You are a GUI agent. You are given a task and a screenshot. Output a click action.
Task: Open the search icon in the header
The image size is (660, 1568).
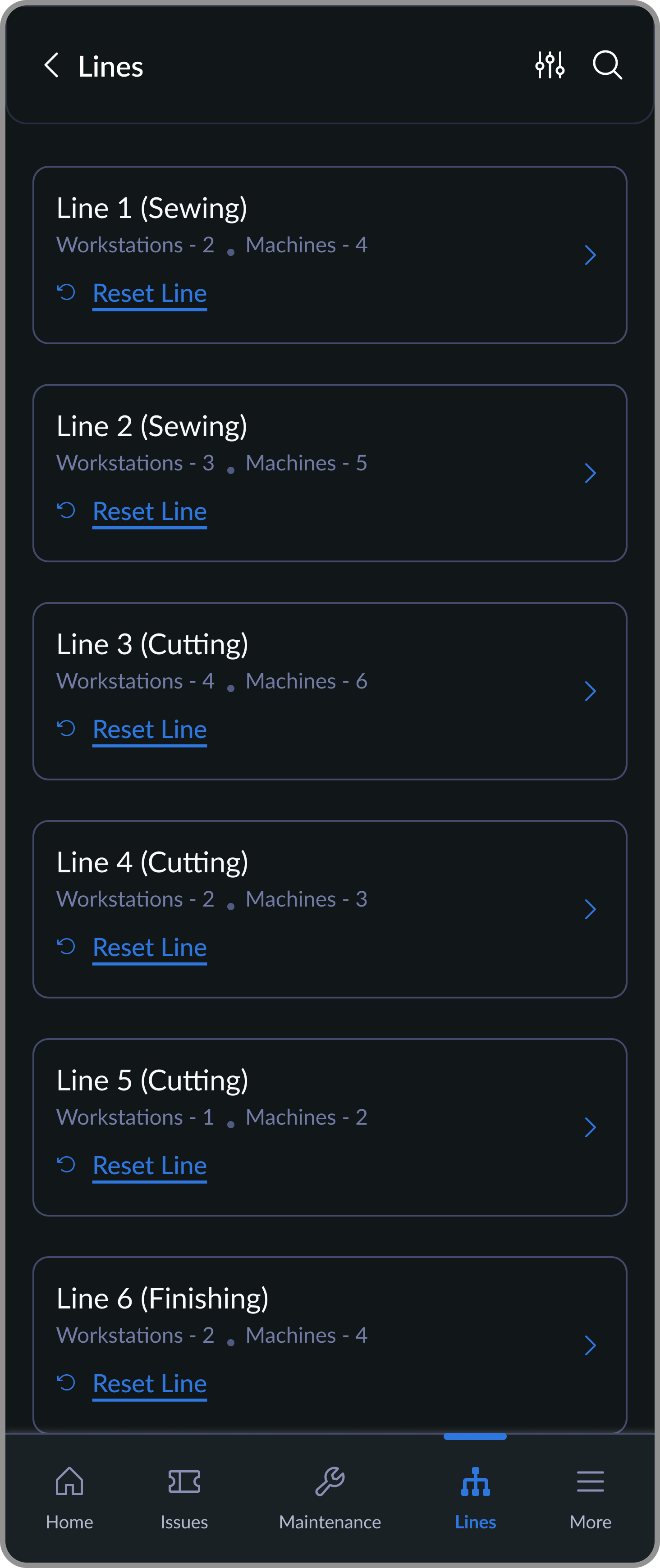607,65
